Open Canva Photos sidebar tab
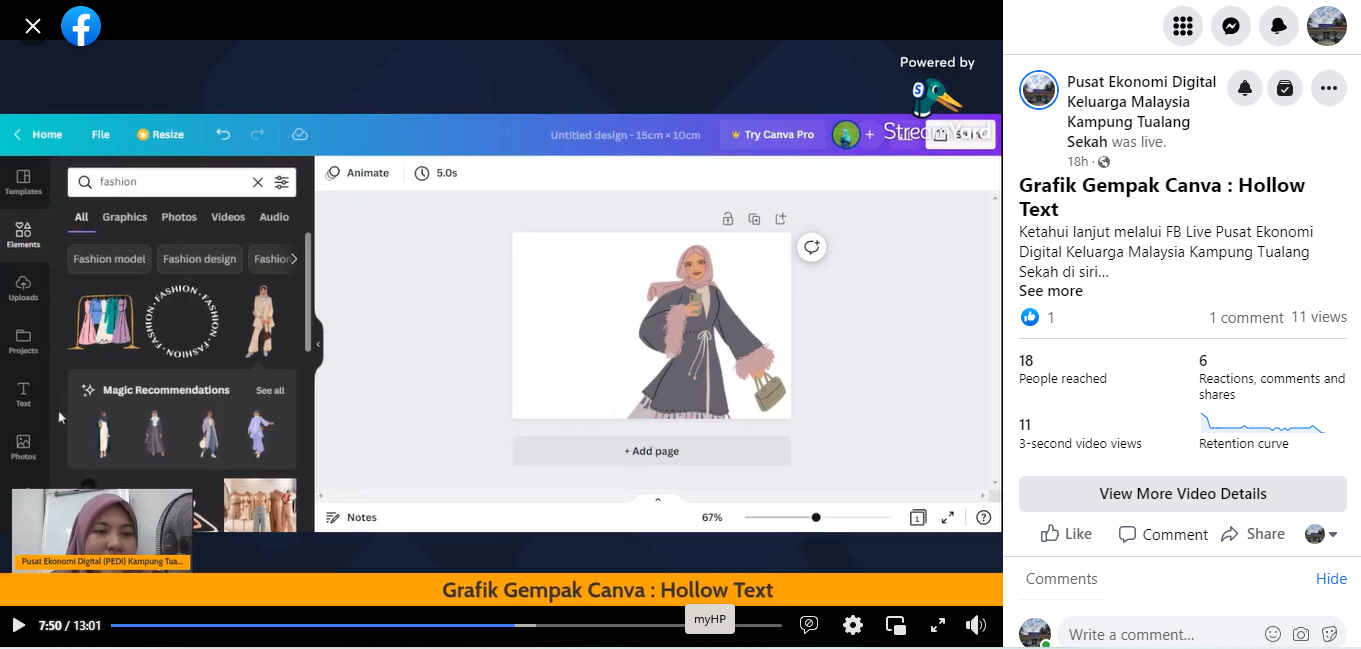The width and height of the screenshot is (1361, 649). tap(23, 447)
